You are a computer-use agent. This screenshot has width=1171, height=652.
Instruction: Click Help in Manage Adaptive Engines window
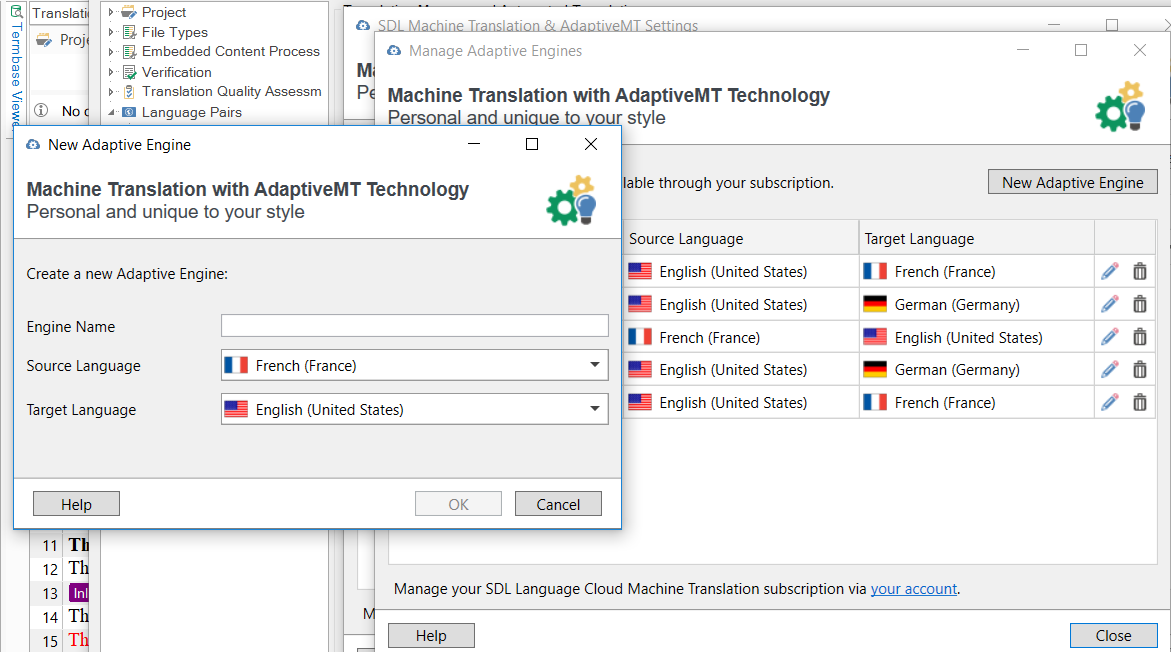pyautogui.click(x=431, y=636)
